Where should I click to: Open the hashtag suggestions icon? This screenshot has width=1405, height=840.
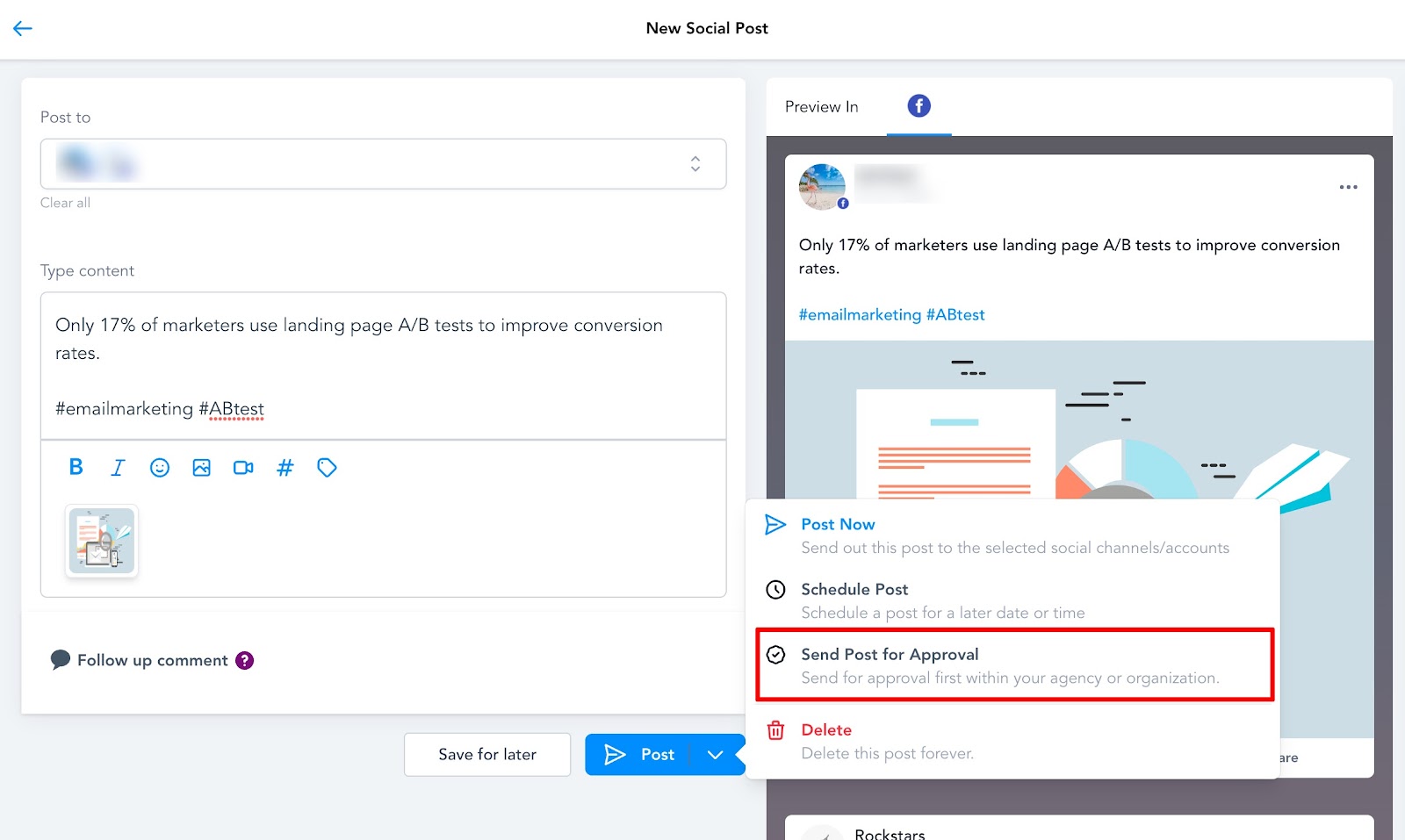pyautogui.click(x=285, y=468)
